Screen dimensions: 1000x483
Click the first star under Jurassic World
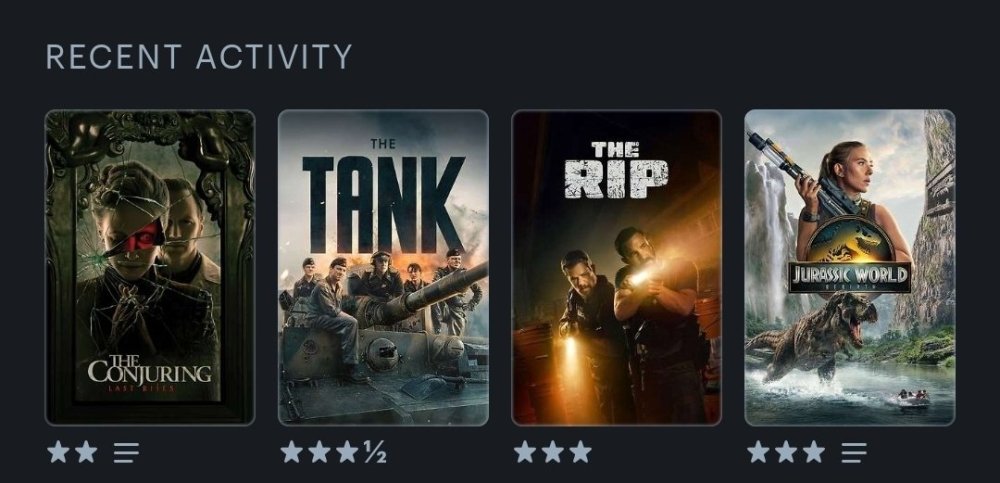point(758,452)
